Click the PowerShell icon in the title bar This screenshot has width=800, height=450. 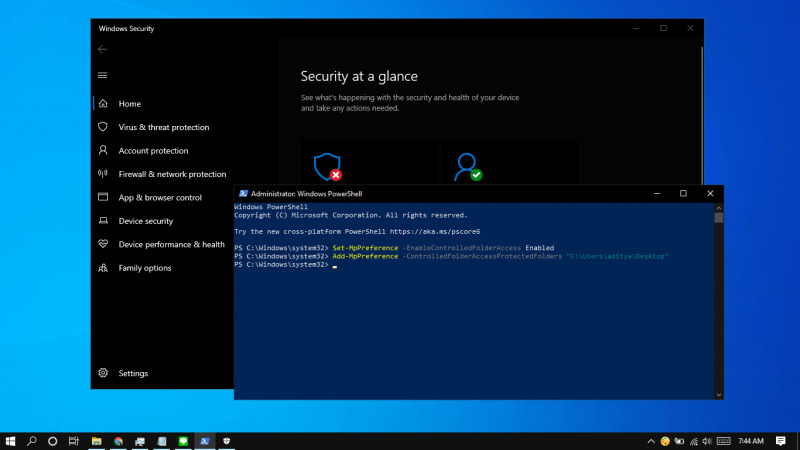point(243,194)
